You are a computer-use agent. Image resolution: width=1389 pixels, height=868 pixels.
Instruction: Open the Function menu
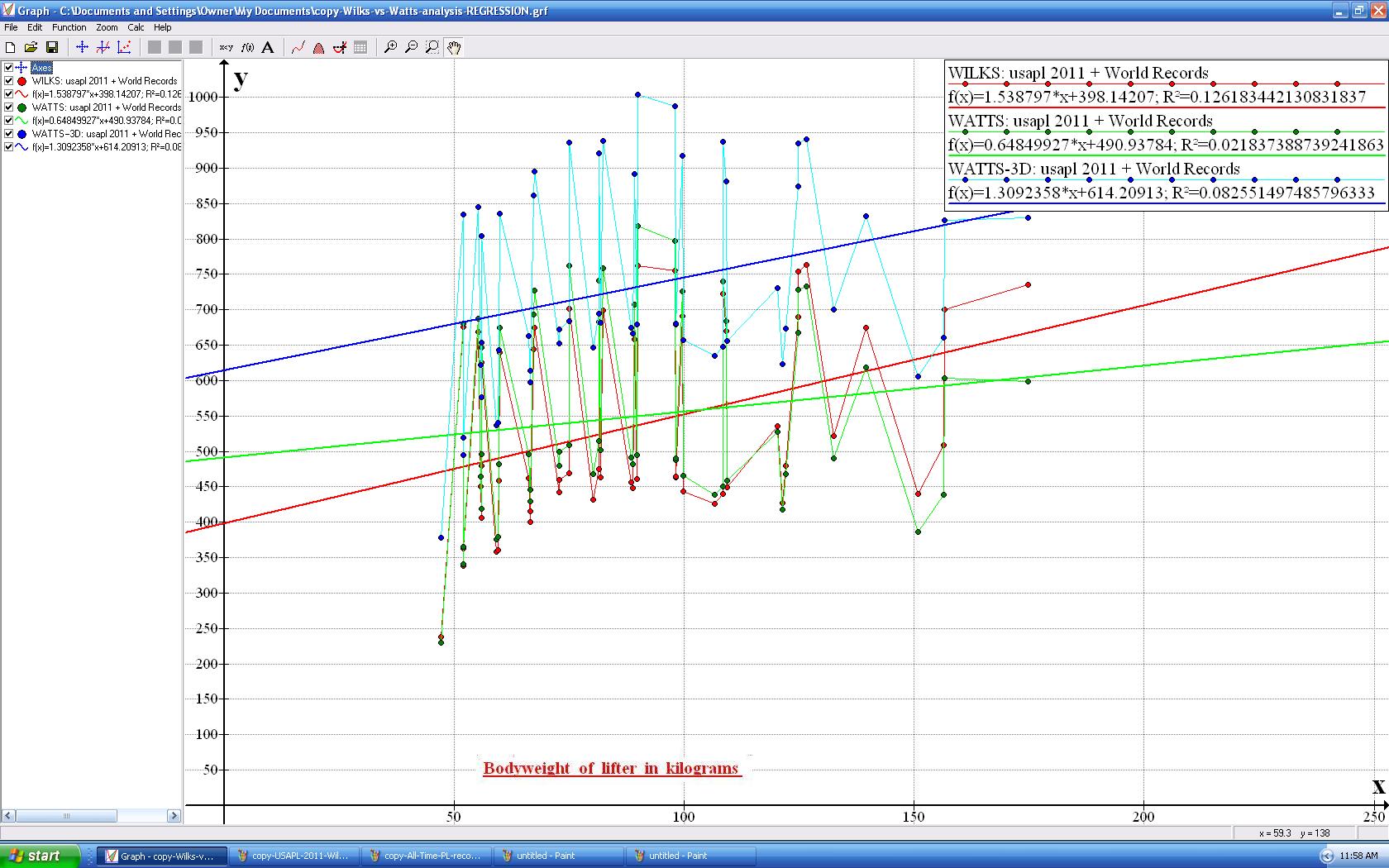coord(69,27)
